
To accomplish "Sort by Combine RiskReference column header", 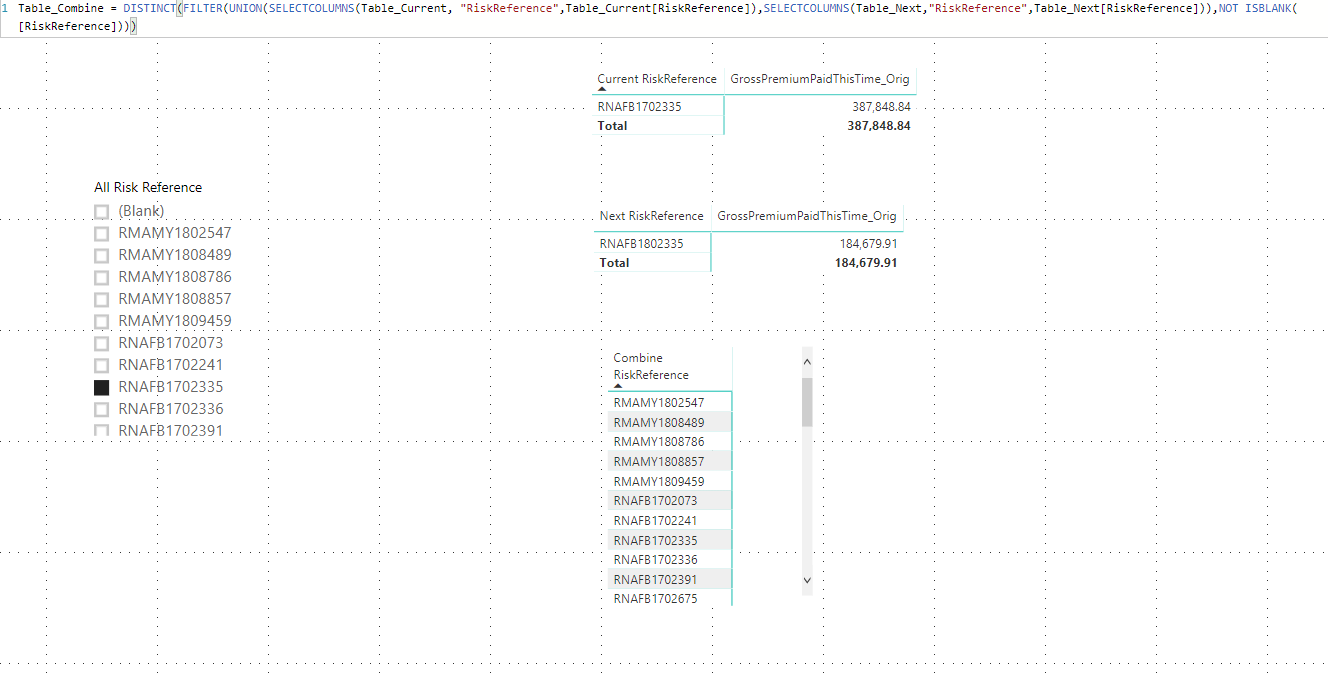I will coord(651,366).
